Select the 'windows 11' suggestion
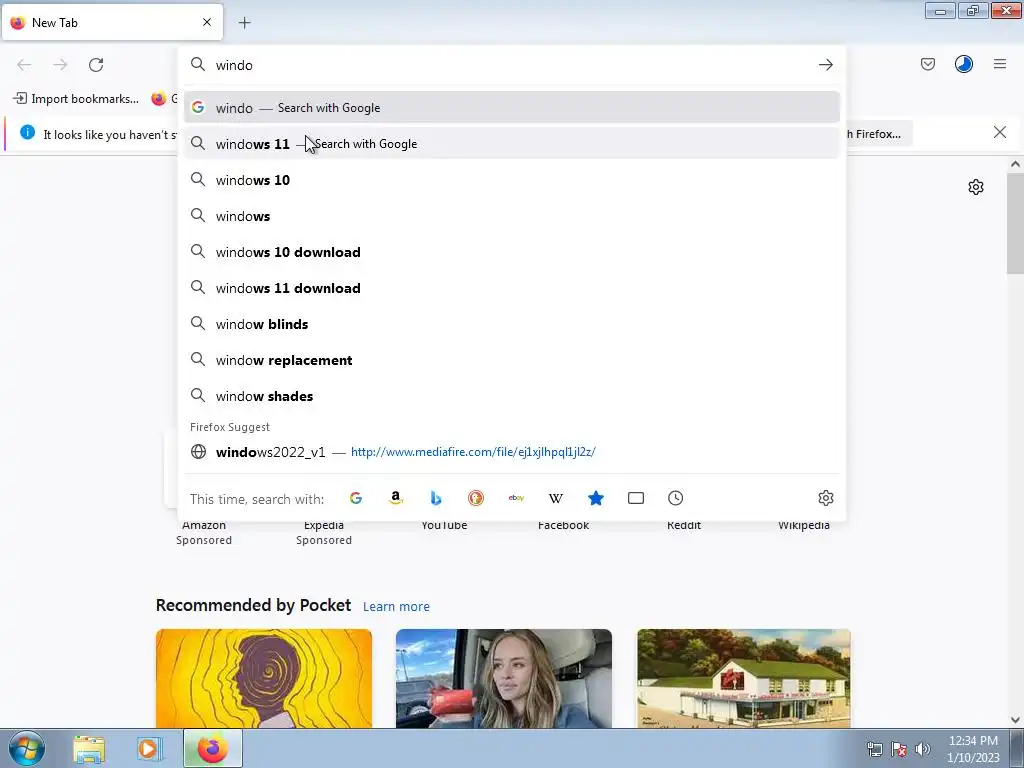Image resolution: width=1024 pixels, height=768 pixels. 511,144
